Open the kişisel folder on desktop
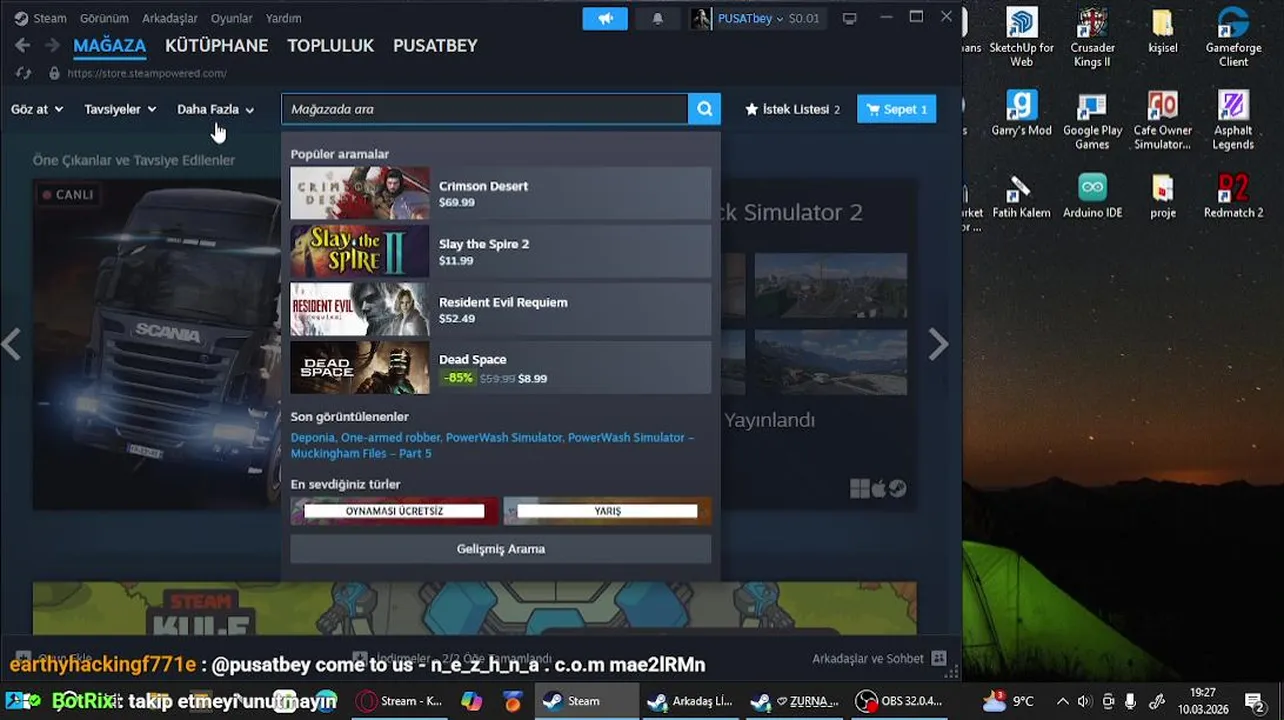This screenshot has width=1284, height=720. (x=1162, y=31)
